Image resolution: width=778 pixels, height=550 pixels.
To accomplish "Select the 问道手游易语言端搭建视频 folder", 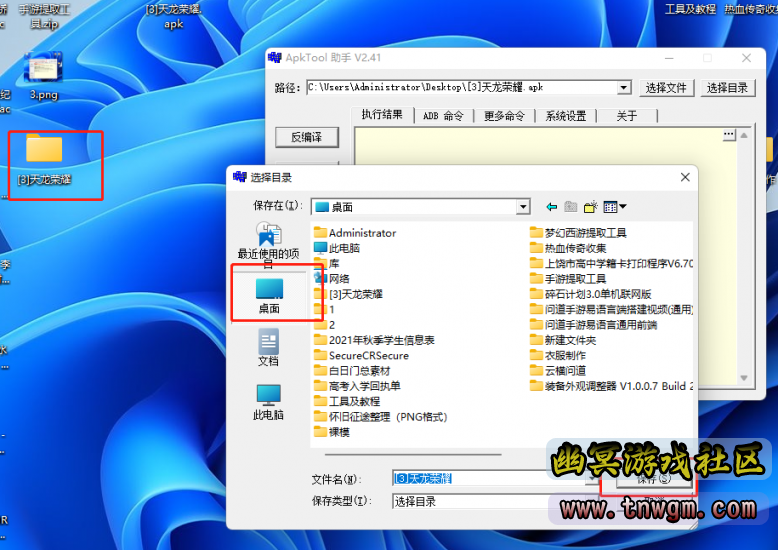I will (x=611, y=310).
